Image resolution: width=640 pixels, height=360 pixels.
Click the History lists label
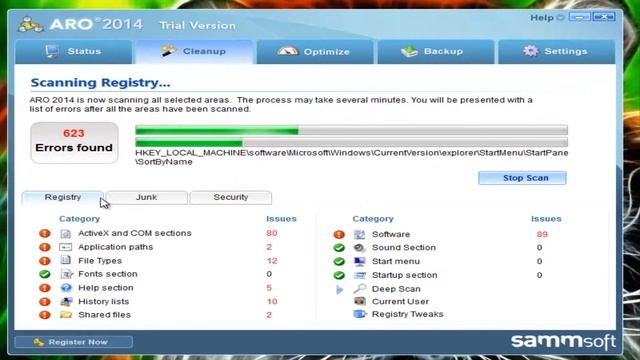[x=104, y=302]
